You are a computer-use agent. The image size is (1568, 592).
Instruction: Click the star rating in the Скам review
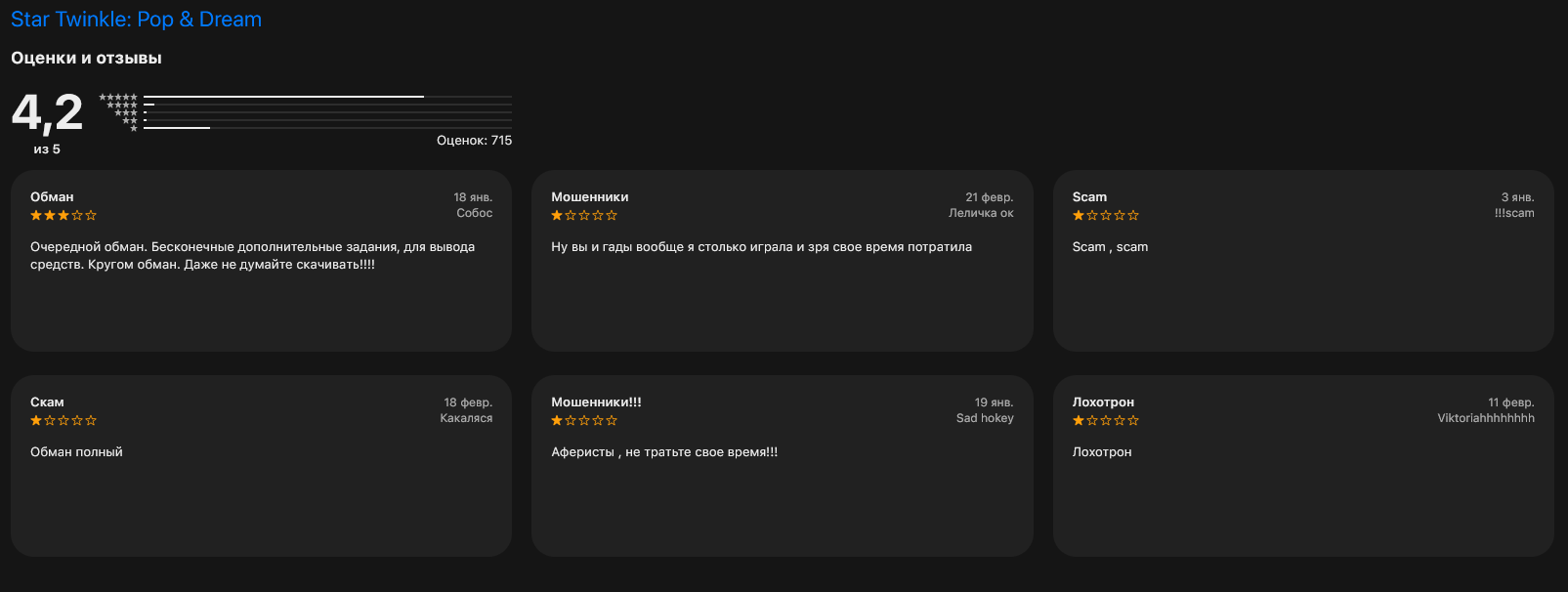(x=64, y=420)
